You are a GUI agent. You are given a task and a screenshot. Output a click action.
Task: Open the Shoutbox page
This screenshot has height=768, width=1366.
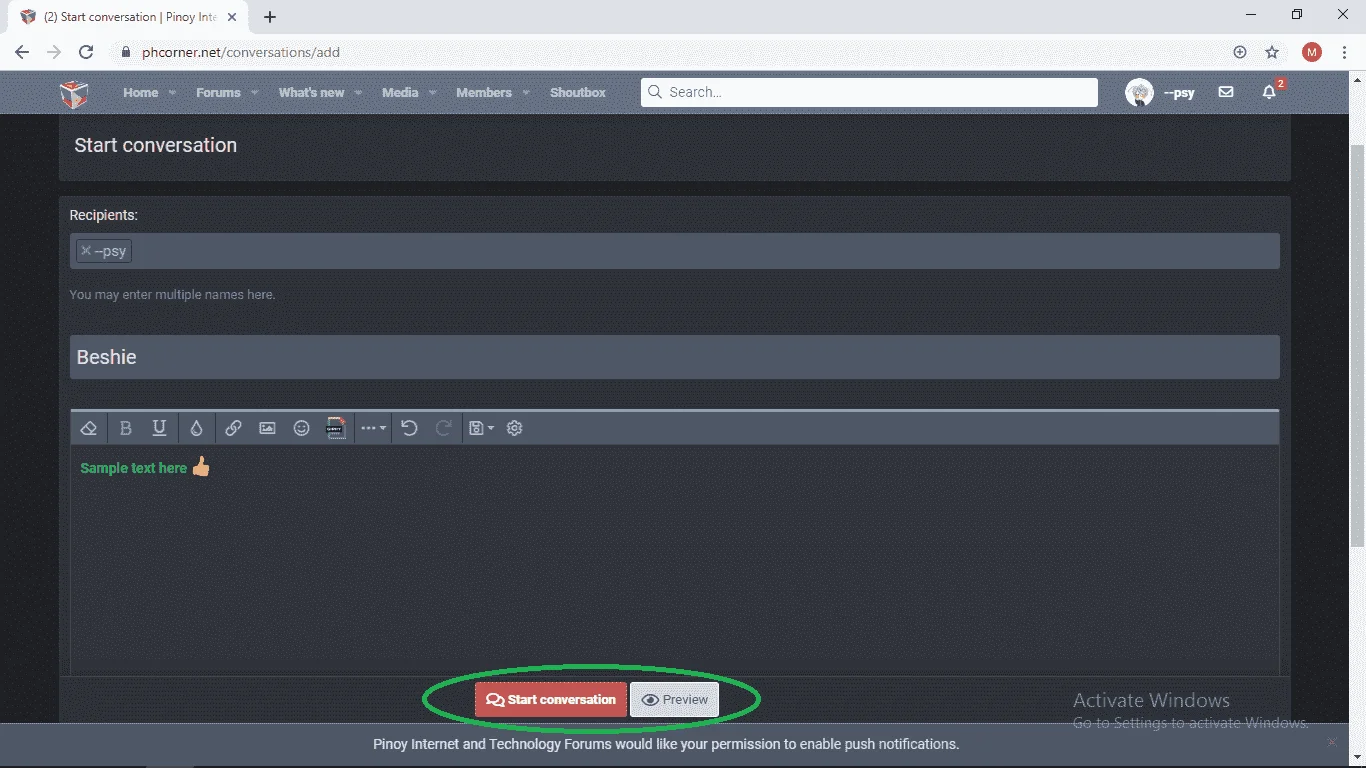pyautogui.click(x=578, y=92)
